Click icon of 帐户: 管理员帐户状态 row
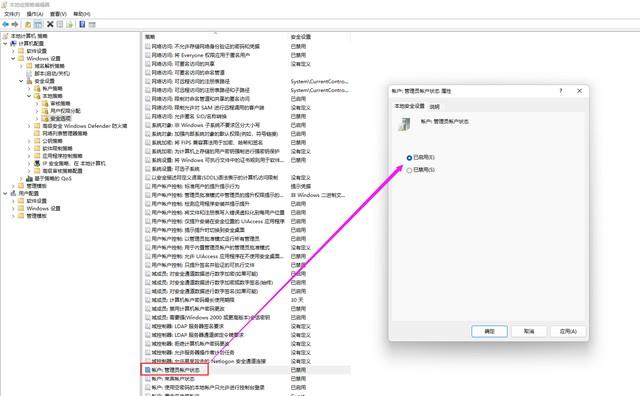Screen dimensions: 640x396 coord(148,370)
